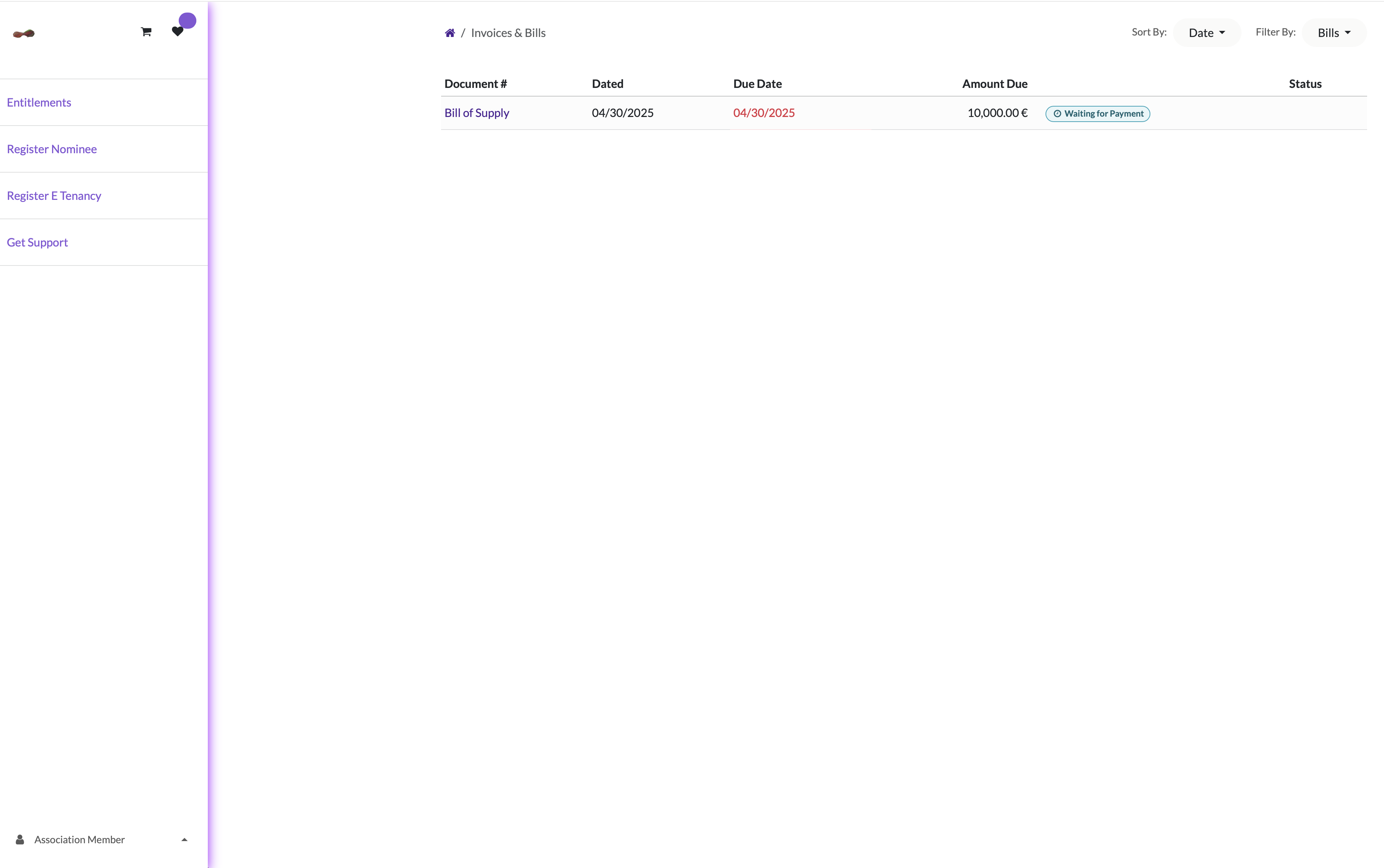Select Get Support in sidebar

(x=37, y=242)
